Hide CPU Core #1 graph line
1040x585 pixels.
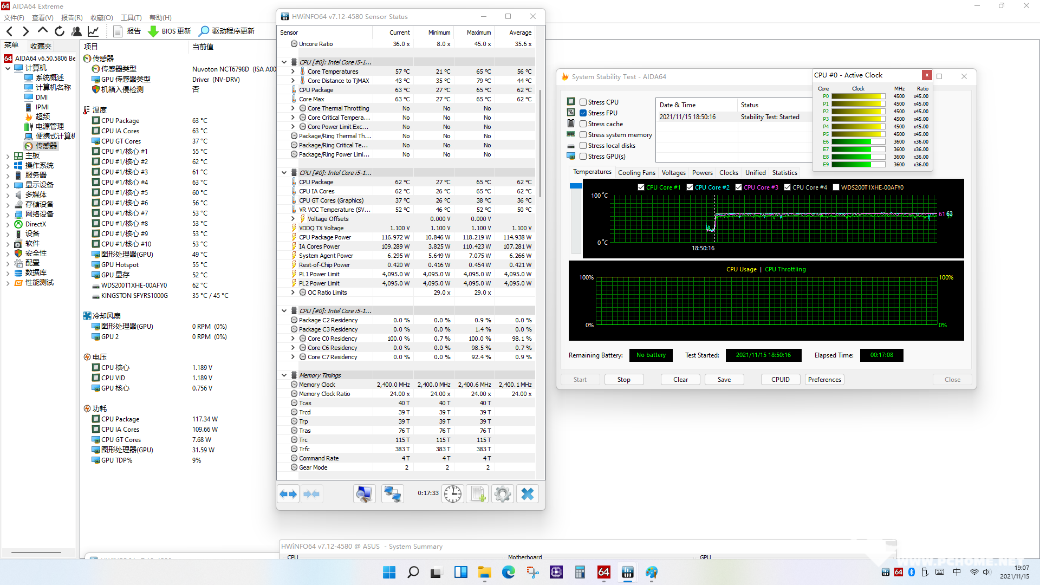point(641,188)
